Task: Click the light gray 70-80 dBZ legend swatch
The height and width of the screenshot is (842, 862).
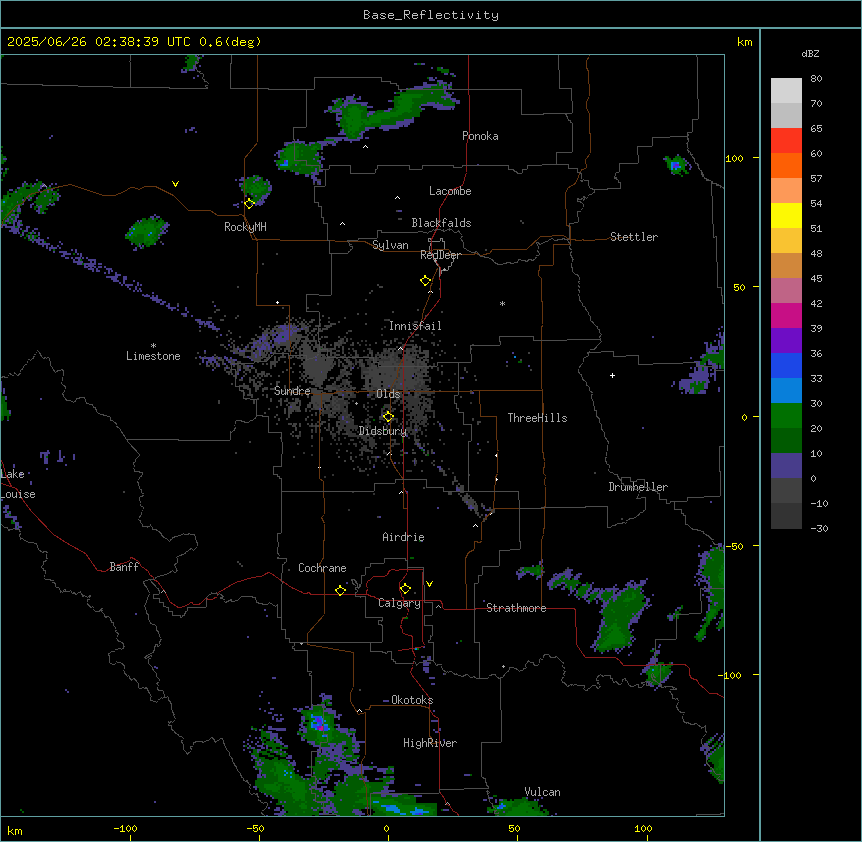Action: pos(786,91)
